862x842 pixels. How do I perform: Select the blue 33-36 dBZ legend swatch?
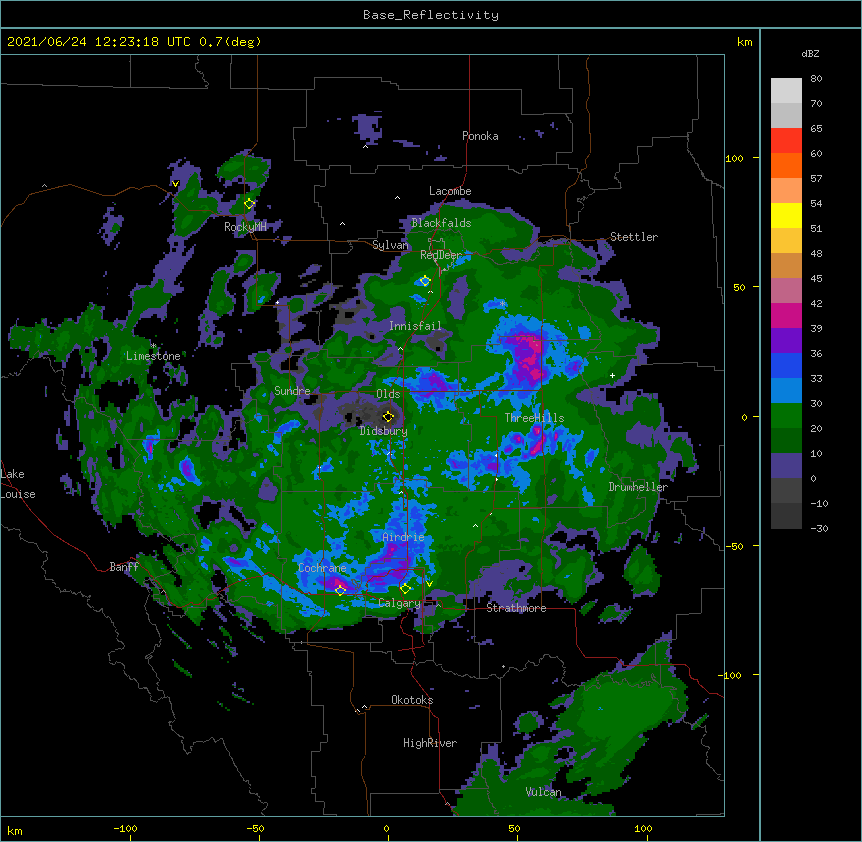(786, 365)
